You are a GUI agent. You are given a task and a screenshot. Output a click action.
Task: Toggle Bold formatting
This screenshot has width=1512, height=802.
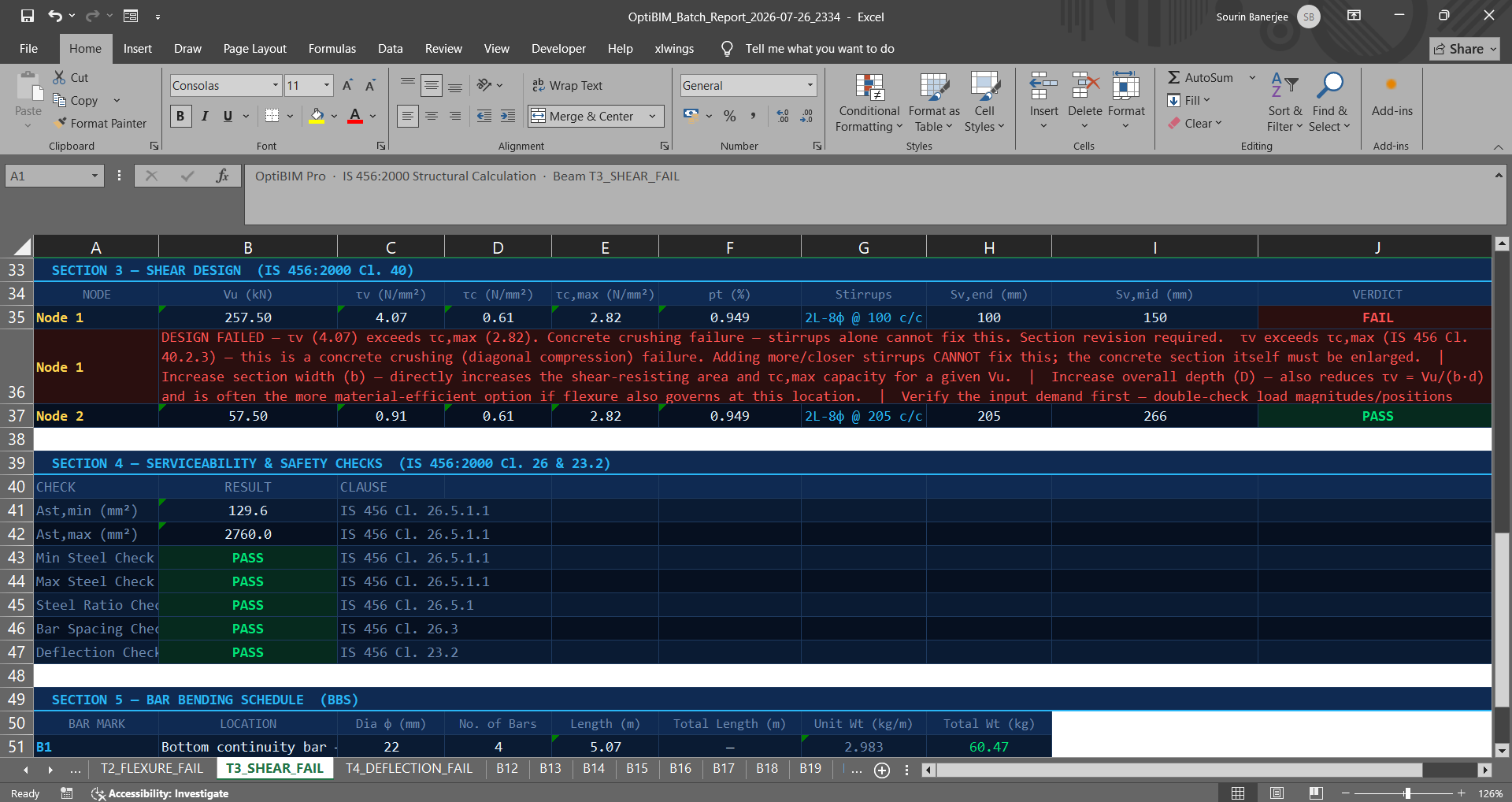(x=180, y=116)
